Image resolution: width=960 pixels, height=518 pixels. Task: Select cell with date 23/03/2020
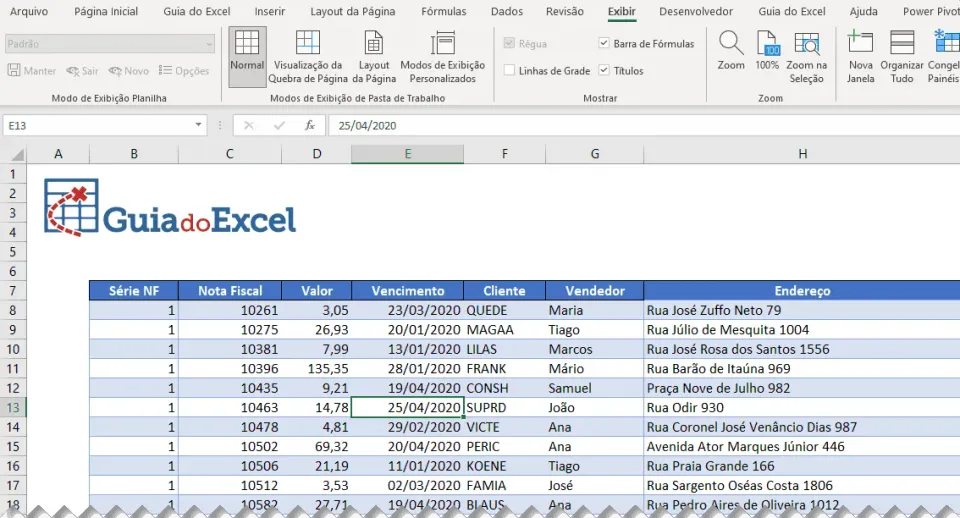click(408, 310)
